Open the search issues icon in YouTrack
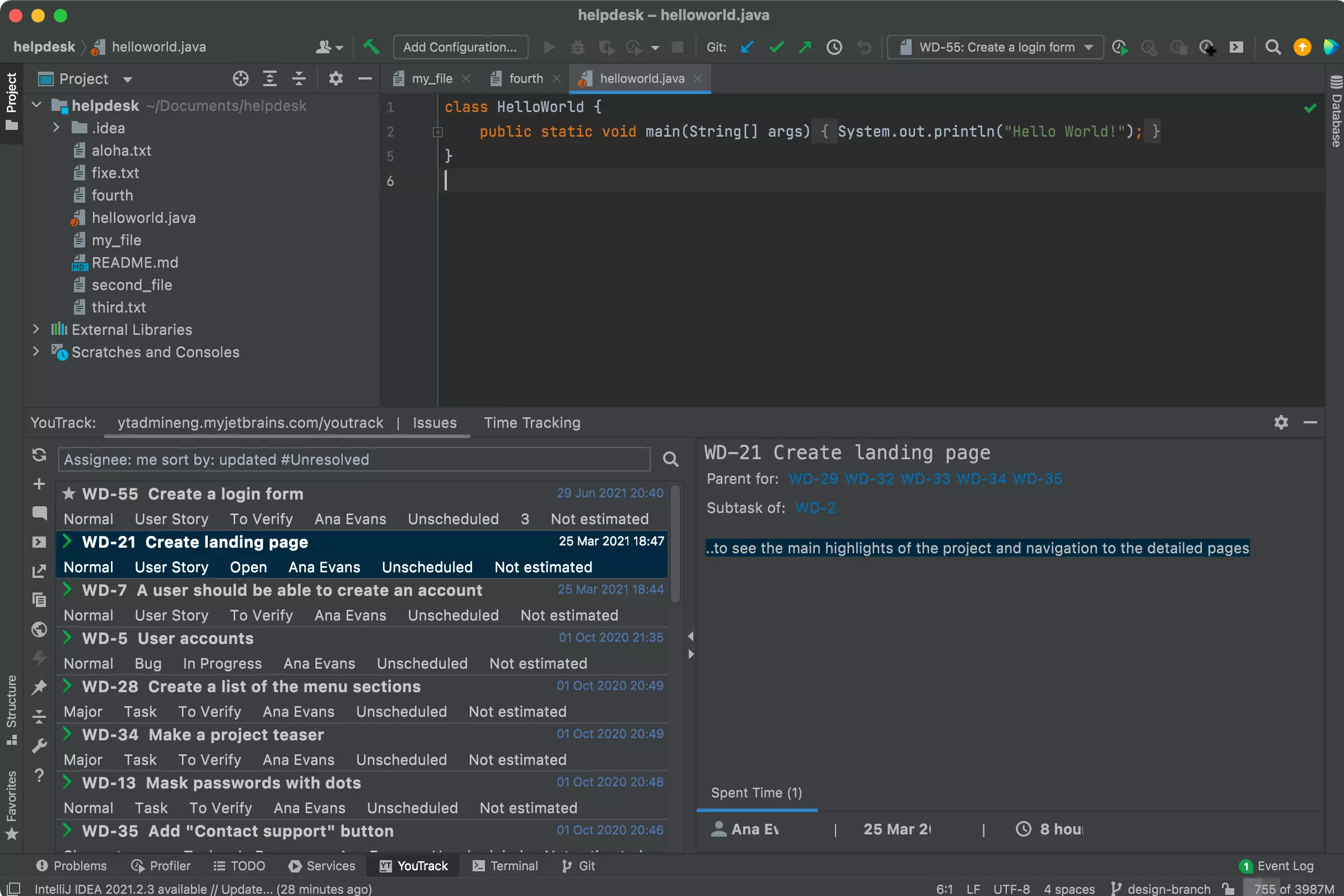The width and height of the screenshot is (1344, 896). 670,459
